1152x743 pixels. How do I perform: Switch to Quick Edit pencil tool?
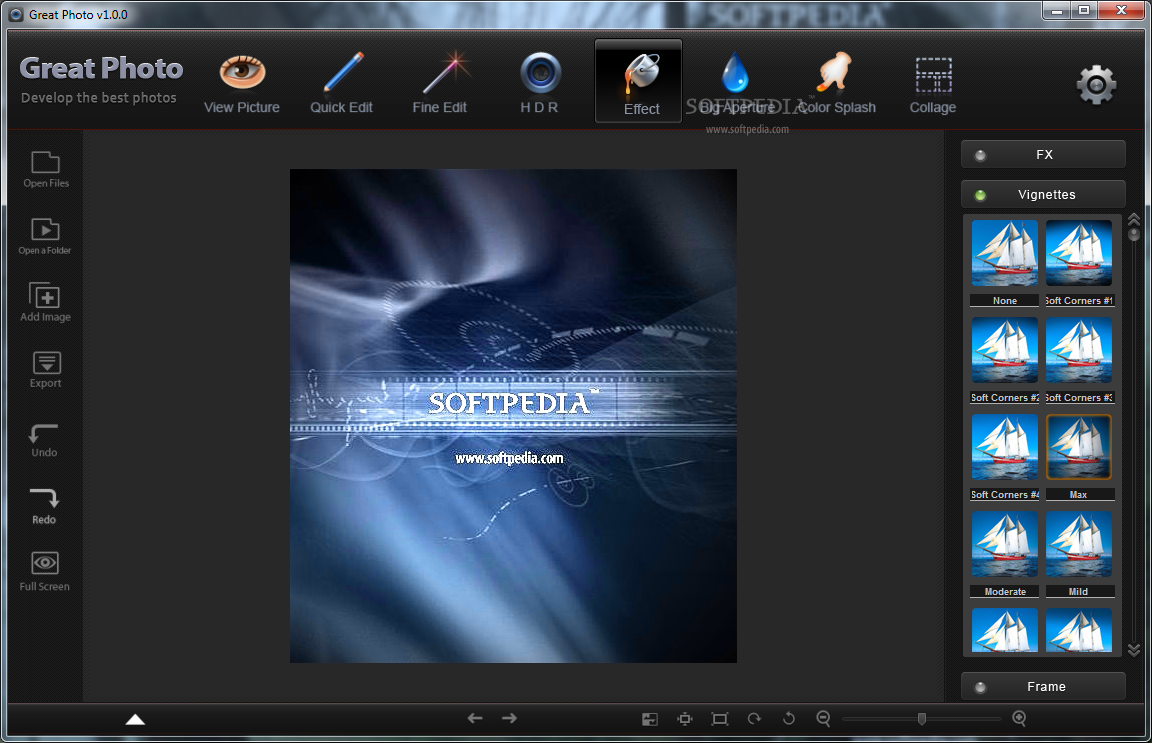[x=342, y=83]
